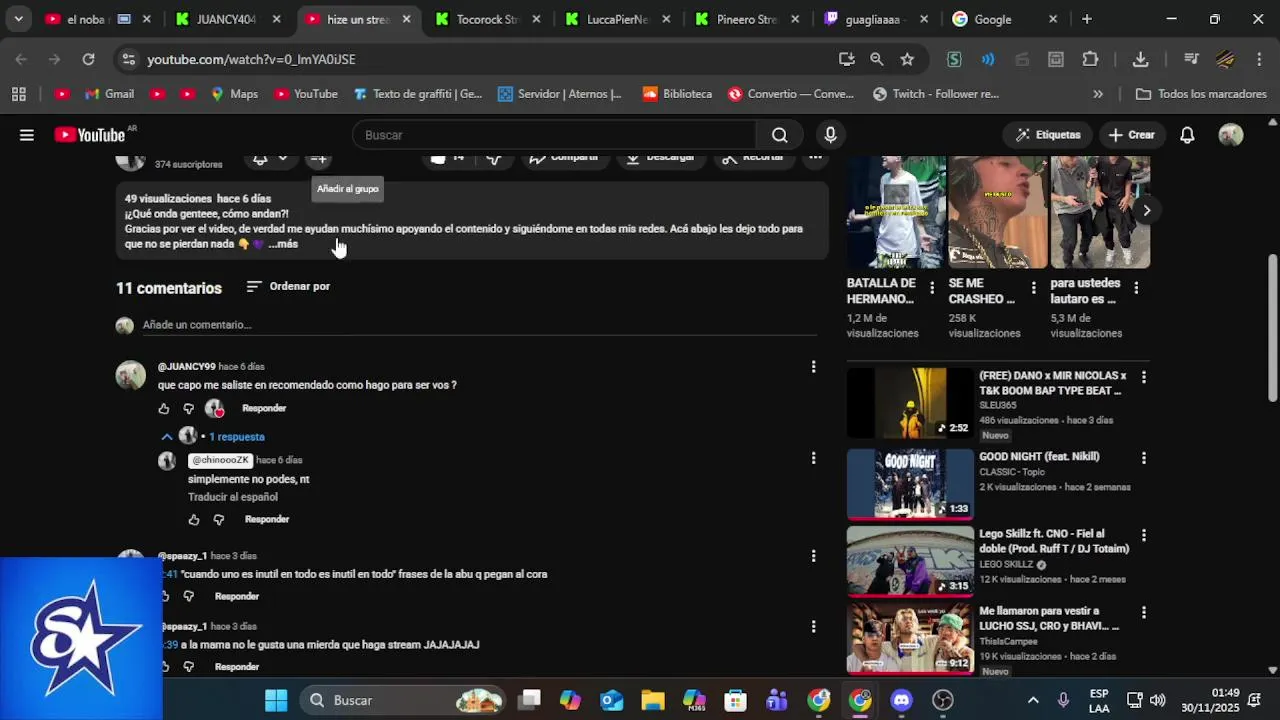Click the Etiquetas button

[1048, 135]
